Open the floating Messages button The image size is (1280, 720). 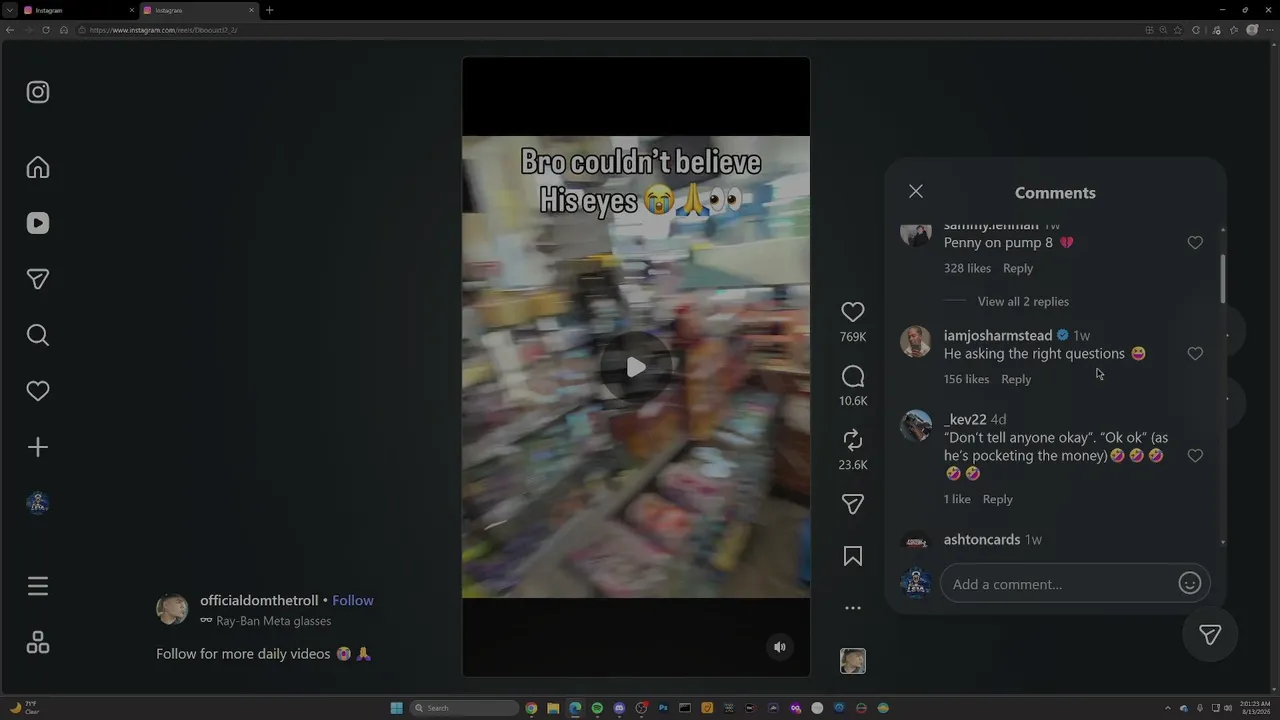tap(1210, 635)
